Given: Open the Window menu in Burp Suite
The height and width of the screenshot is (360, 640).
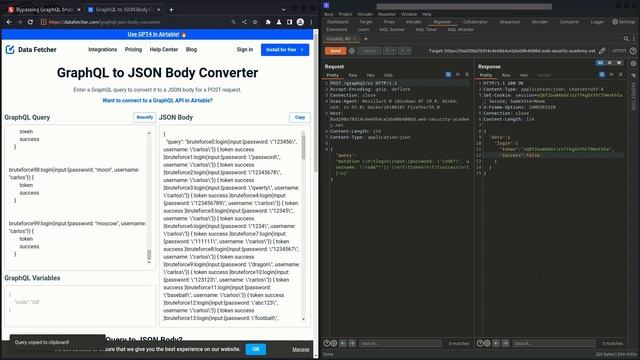Looking at the screenshot, I should point(409,14).
